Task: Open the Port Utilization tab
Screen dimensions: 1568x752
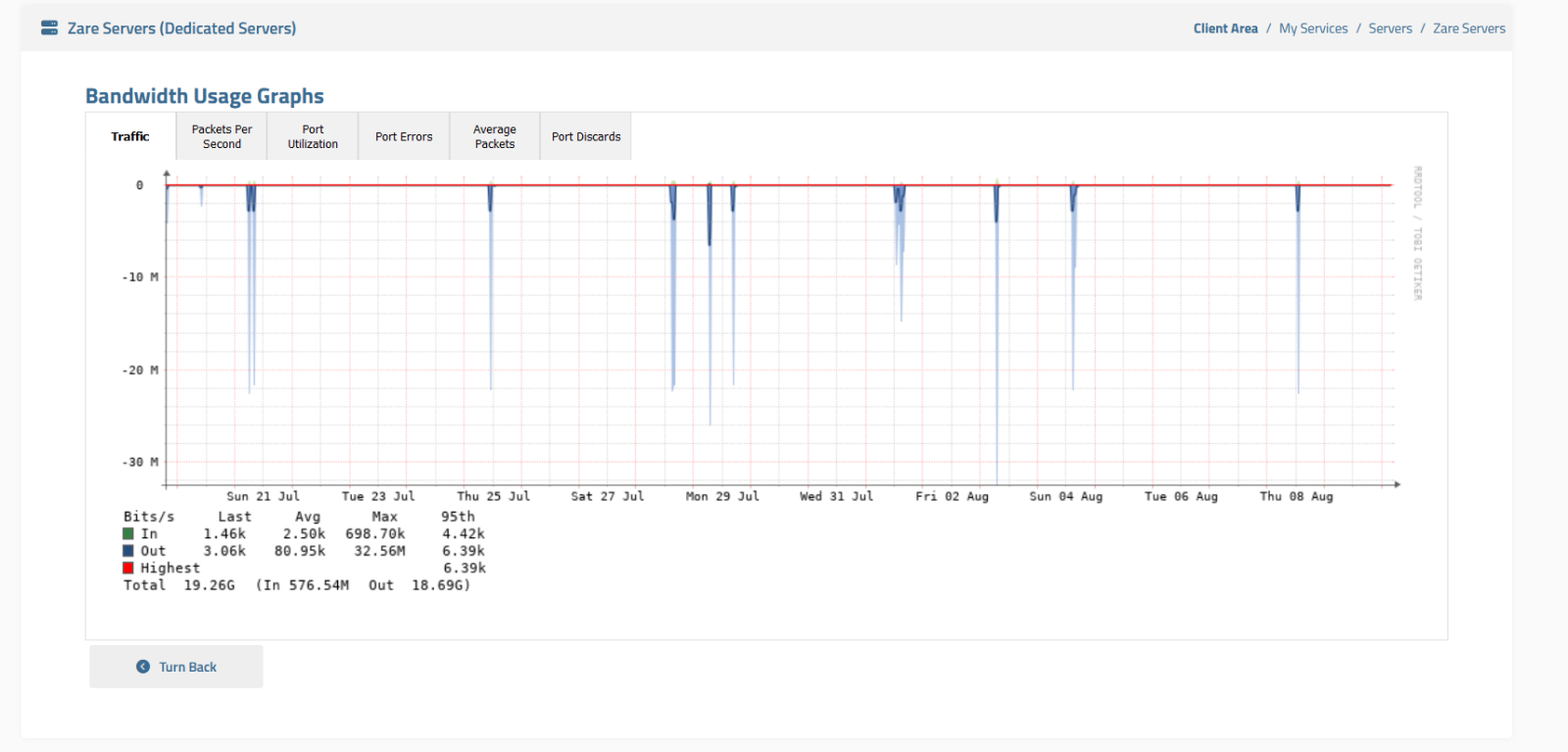Action: point(313,136)
